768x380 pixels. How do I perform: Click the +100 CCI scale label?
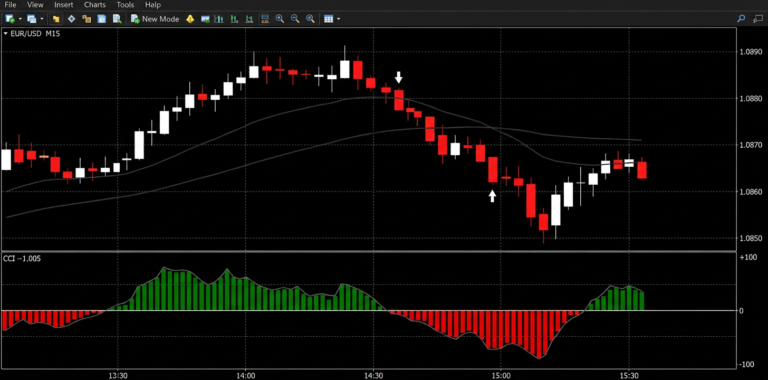[x=748, y=258]
